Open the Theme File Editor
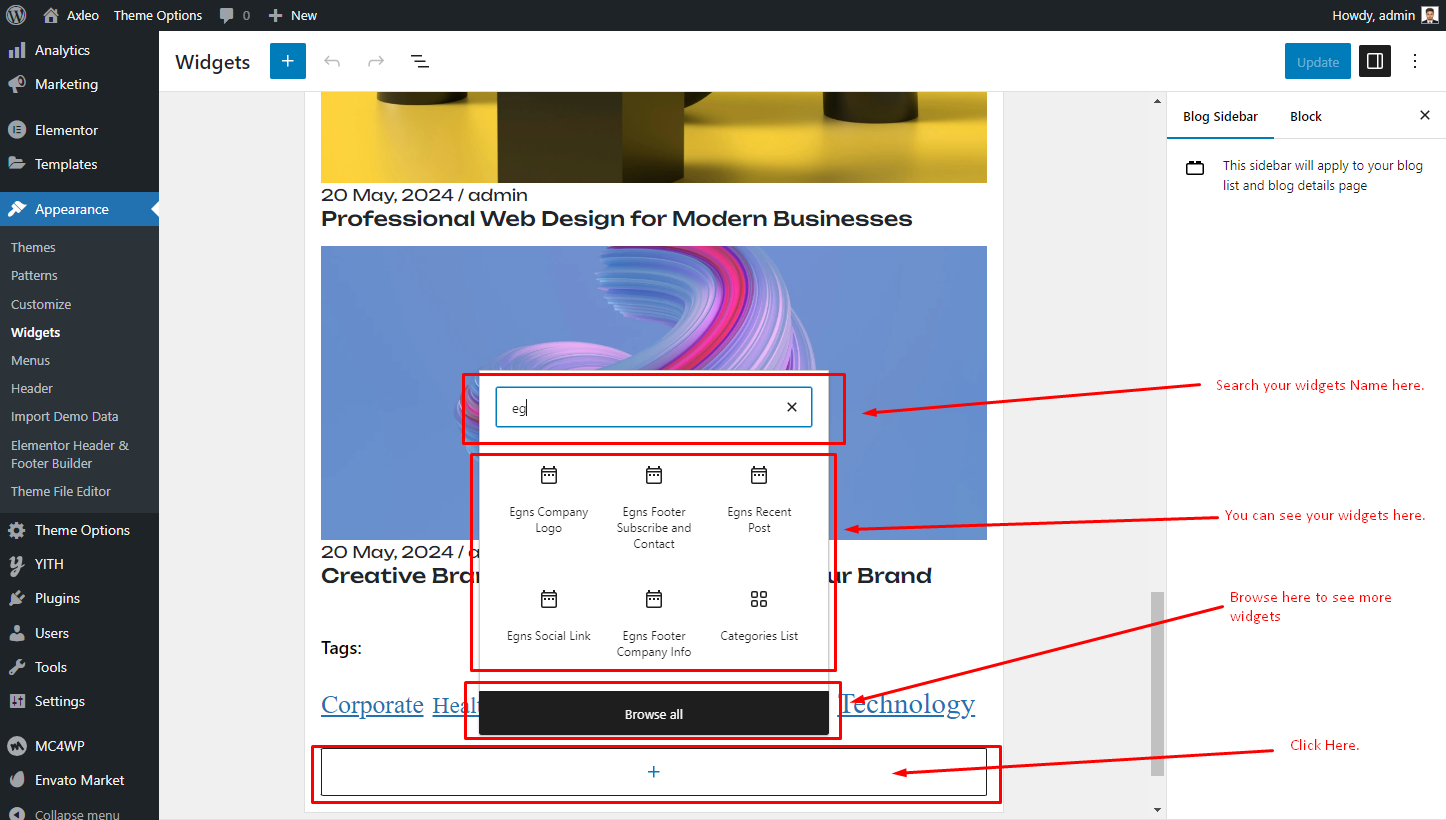This screenshot has height=820, width=1446. tap(61, 491)
